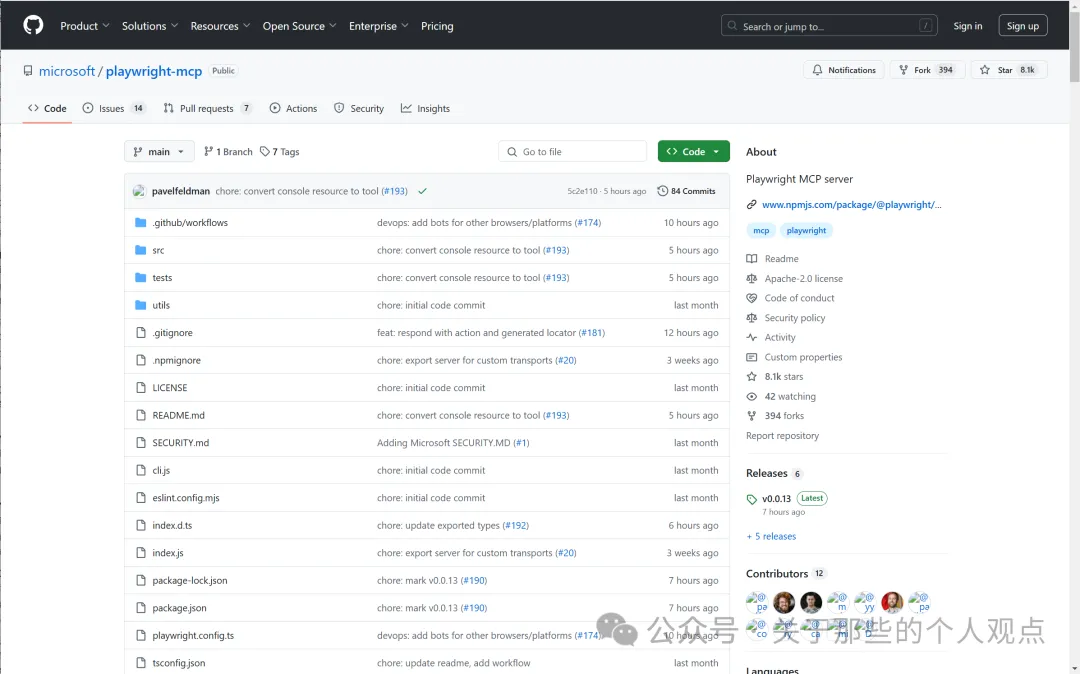Screen dimensions: 1080x674
Task: Click the tests folder icon
Action: tap(141, 277)
